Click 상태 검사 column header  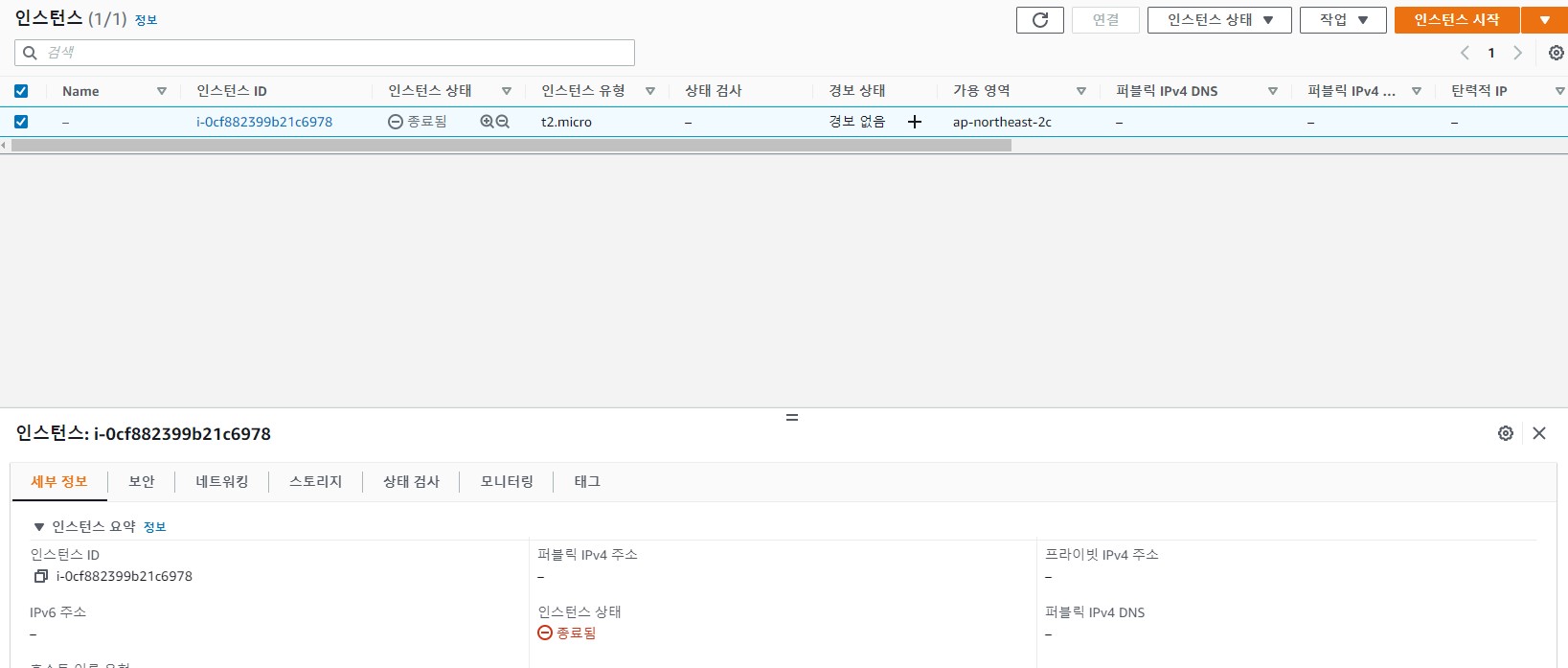714,91
